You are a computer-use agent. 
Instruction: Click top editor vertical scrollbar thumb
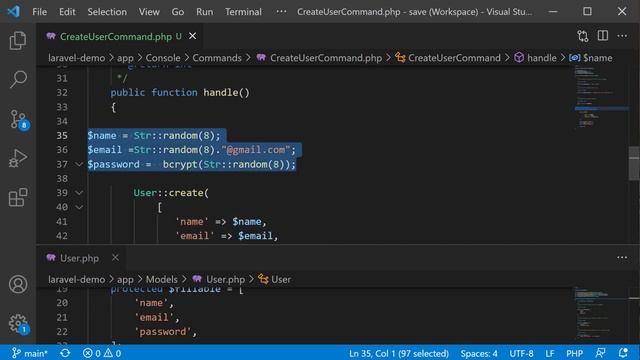coord(634,163)
